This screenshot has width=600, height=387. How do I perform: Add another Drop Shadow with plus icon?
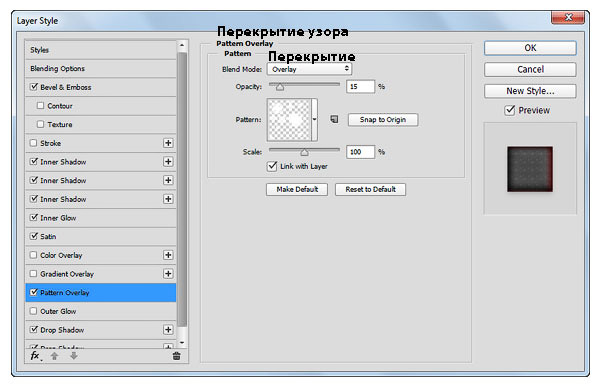(x=168, y=330)
